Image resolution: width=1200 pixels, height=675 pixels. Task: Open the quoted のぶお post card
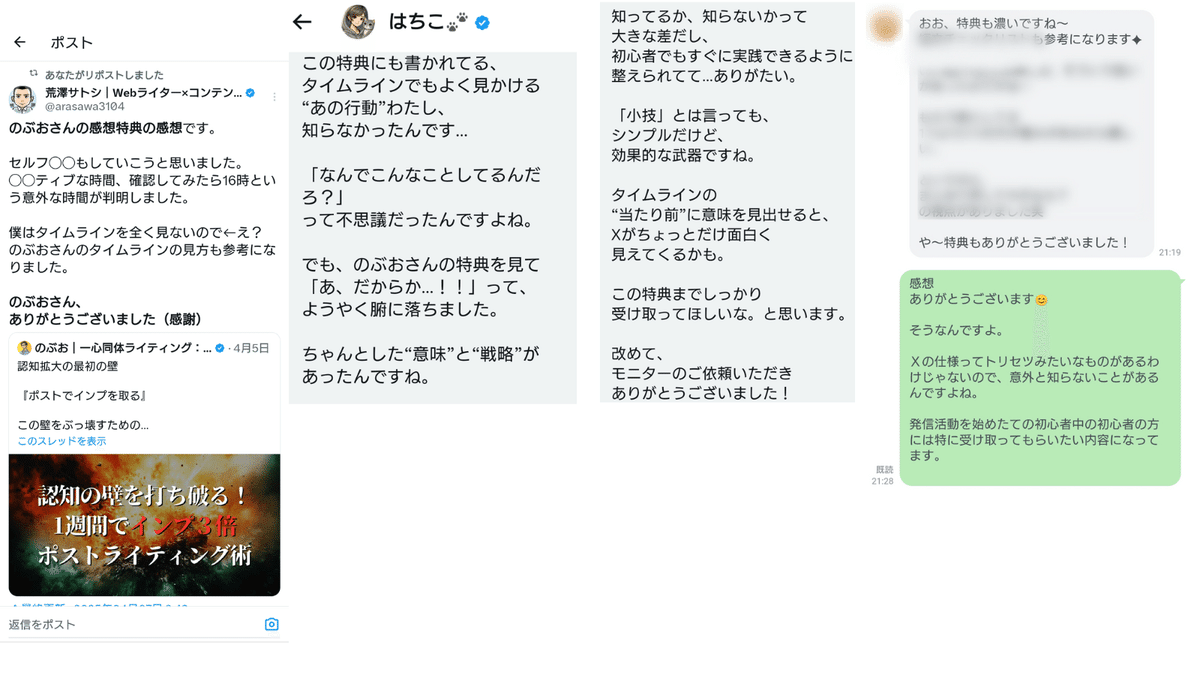coord(144,465)
